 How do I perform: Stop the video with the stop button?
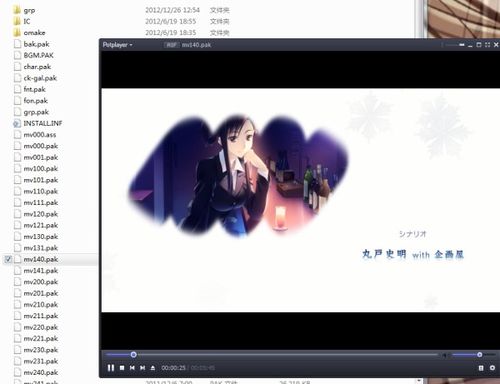[x=122, y=368]
